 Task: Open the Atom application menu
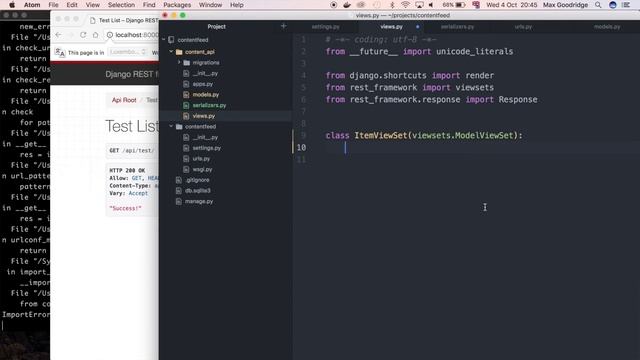(x=32, y=5)
